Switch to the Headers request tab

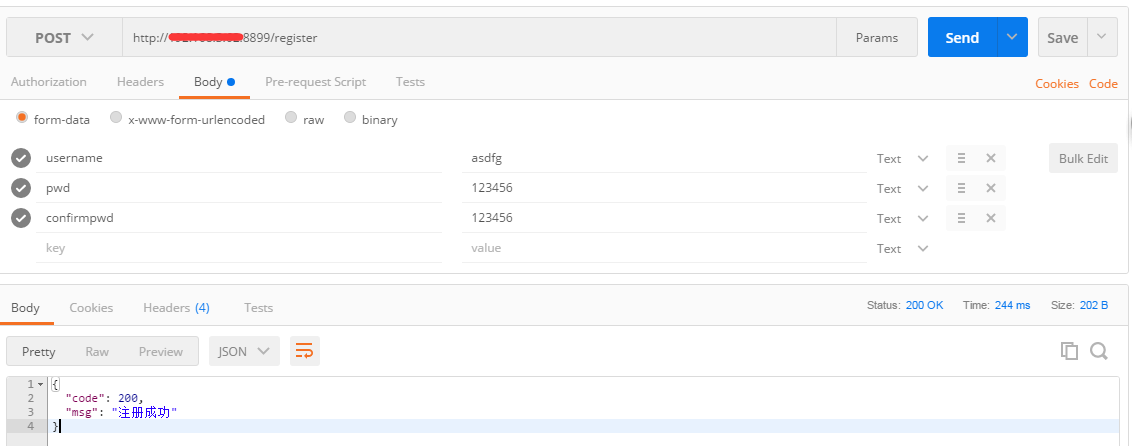140,82
